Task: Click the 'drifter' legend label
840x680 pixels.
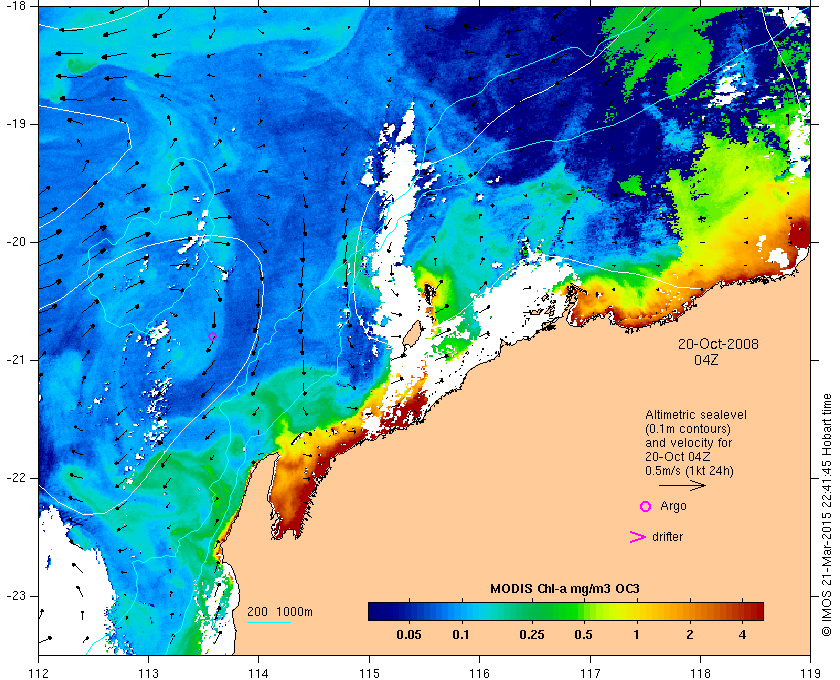Action: 668,537
